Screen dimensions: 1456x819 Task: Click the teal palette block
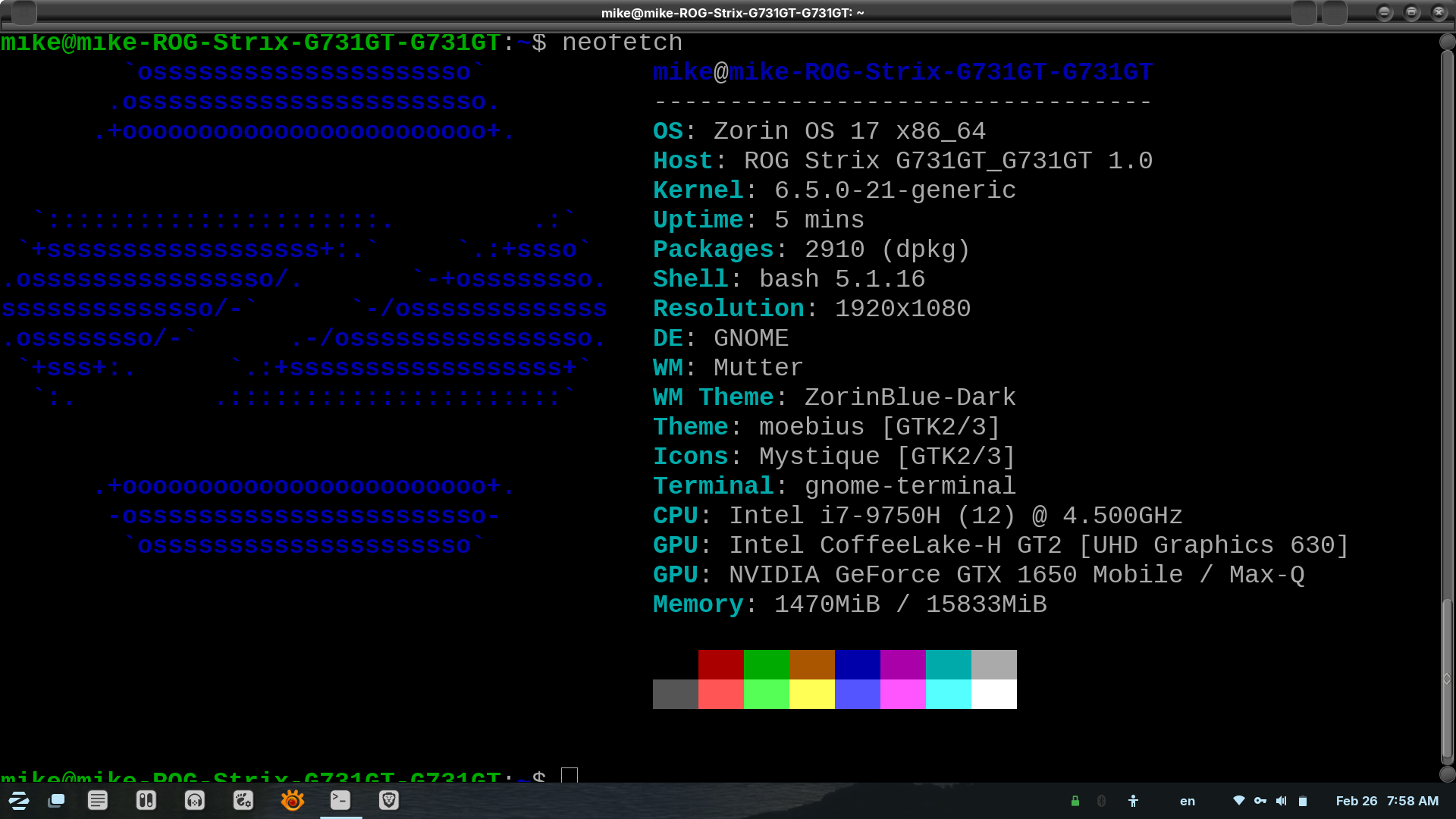coord(949,664)
